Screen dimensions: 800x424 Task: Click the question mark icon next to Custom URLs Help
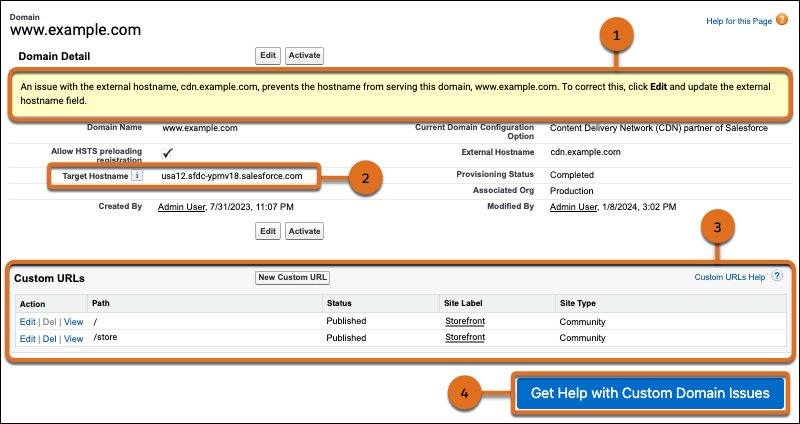tap(776, 276)
